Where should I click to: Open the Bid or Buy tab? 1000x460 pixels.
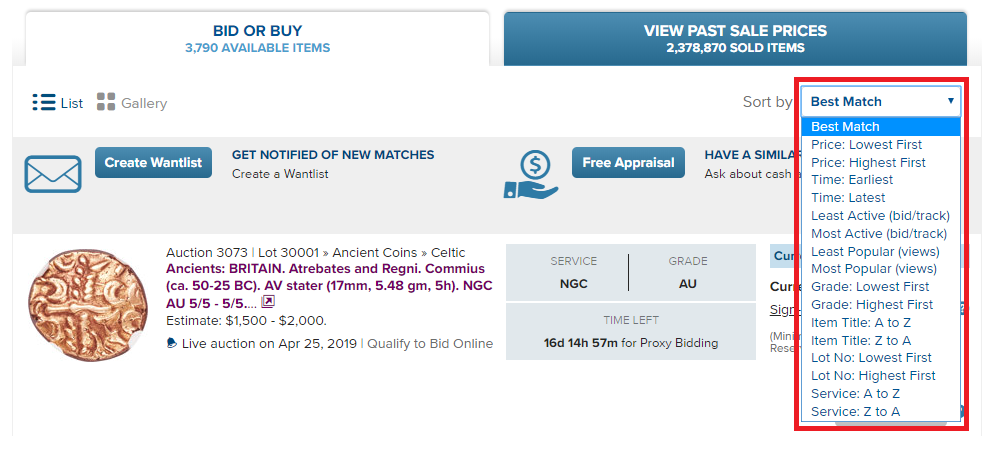point(258,38)
